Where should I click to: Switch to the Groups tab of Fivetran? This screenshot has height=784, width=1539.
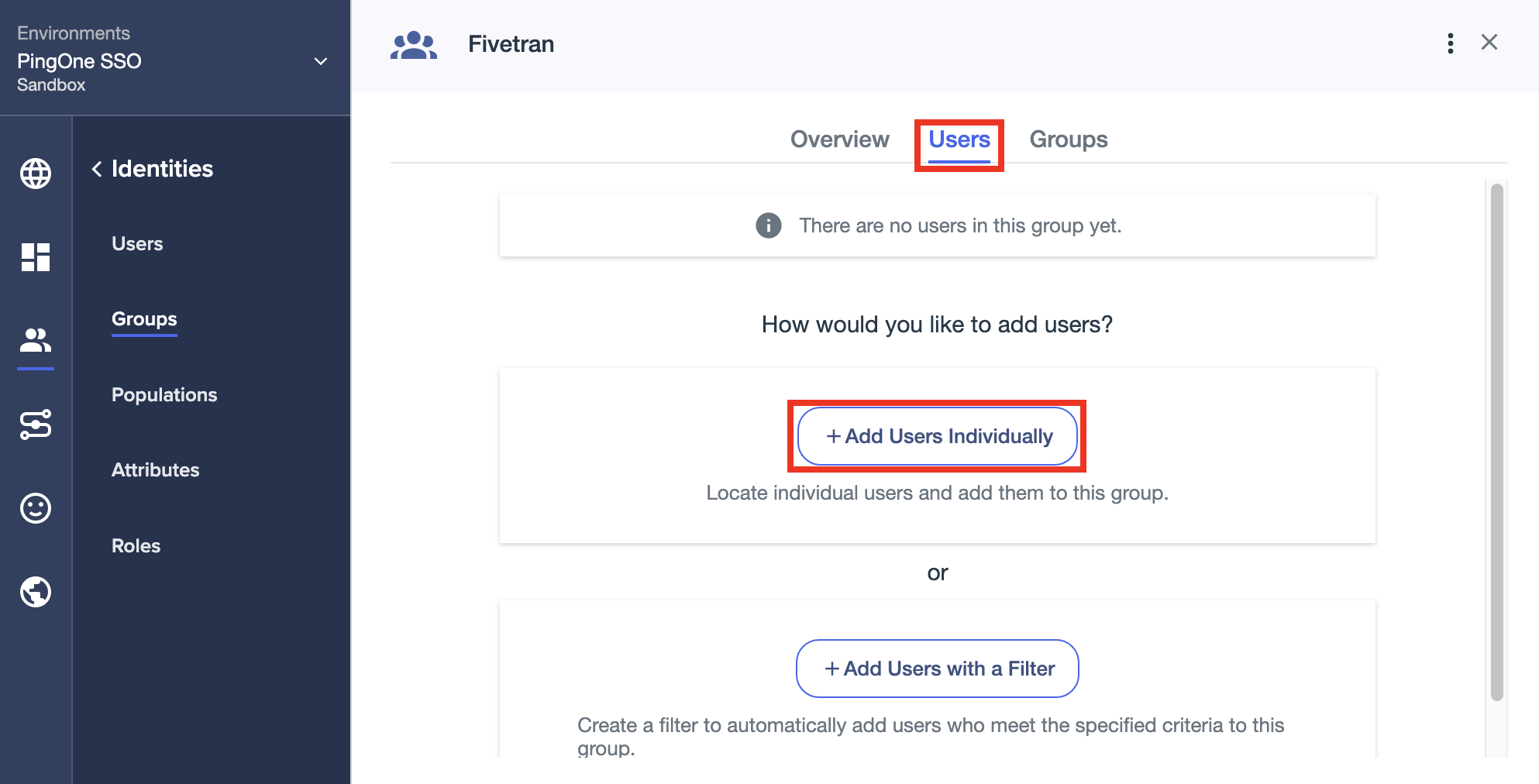point(1069,139)
